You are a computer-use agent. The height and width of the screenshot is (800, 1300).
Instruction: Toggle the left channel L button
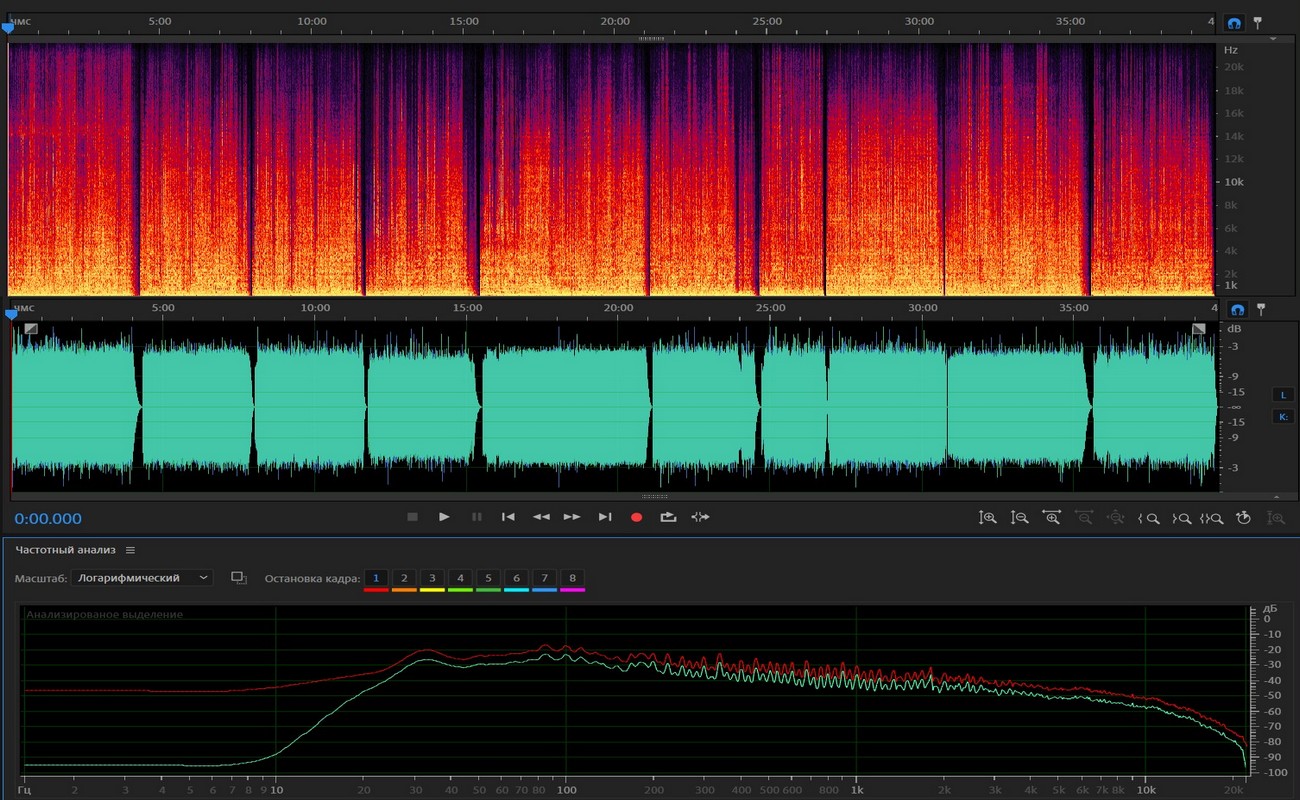pos(1282,395)
